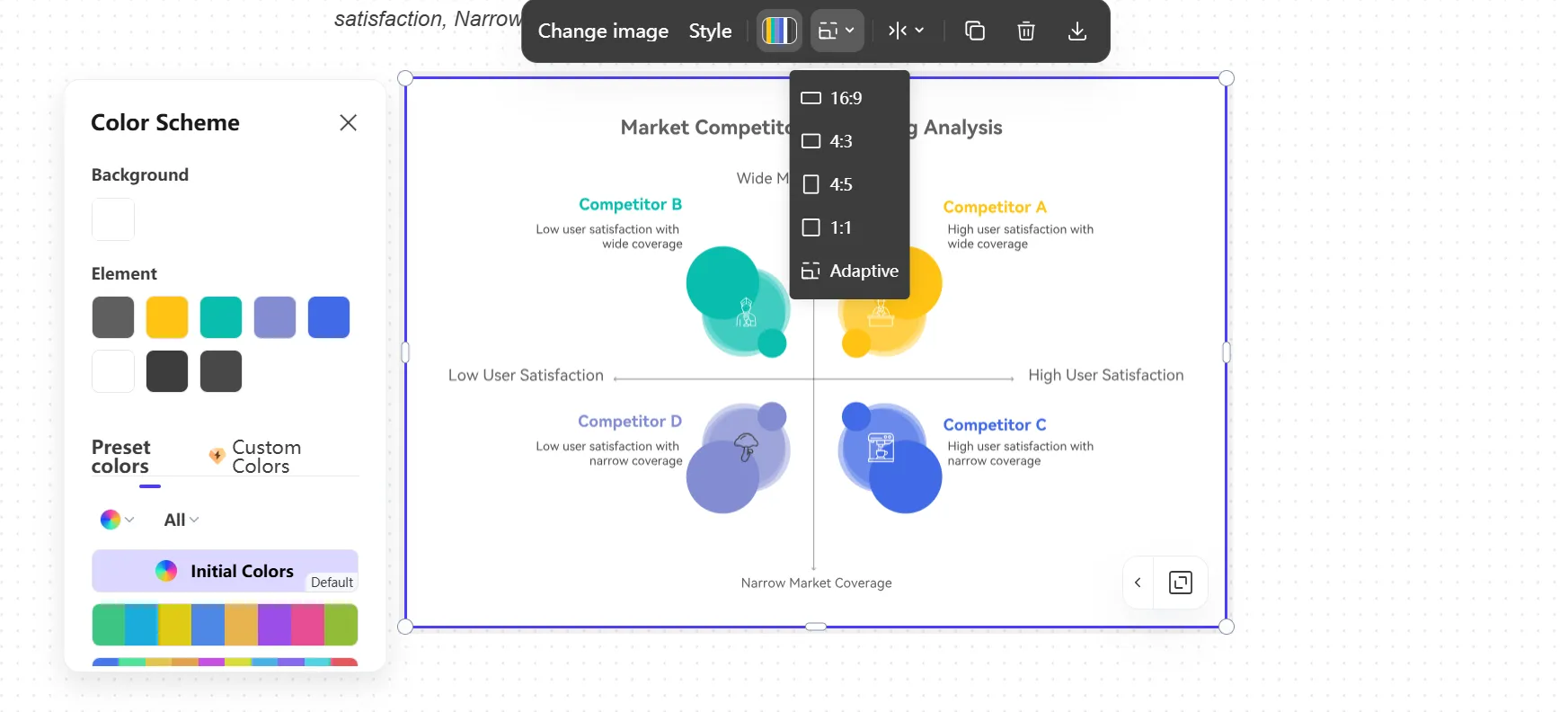Screen dimensions: 1568x712
Task: Pick the teal element color swatch
Action: (221, 317)
